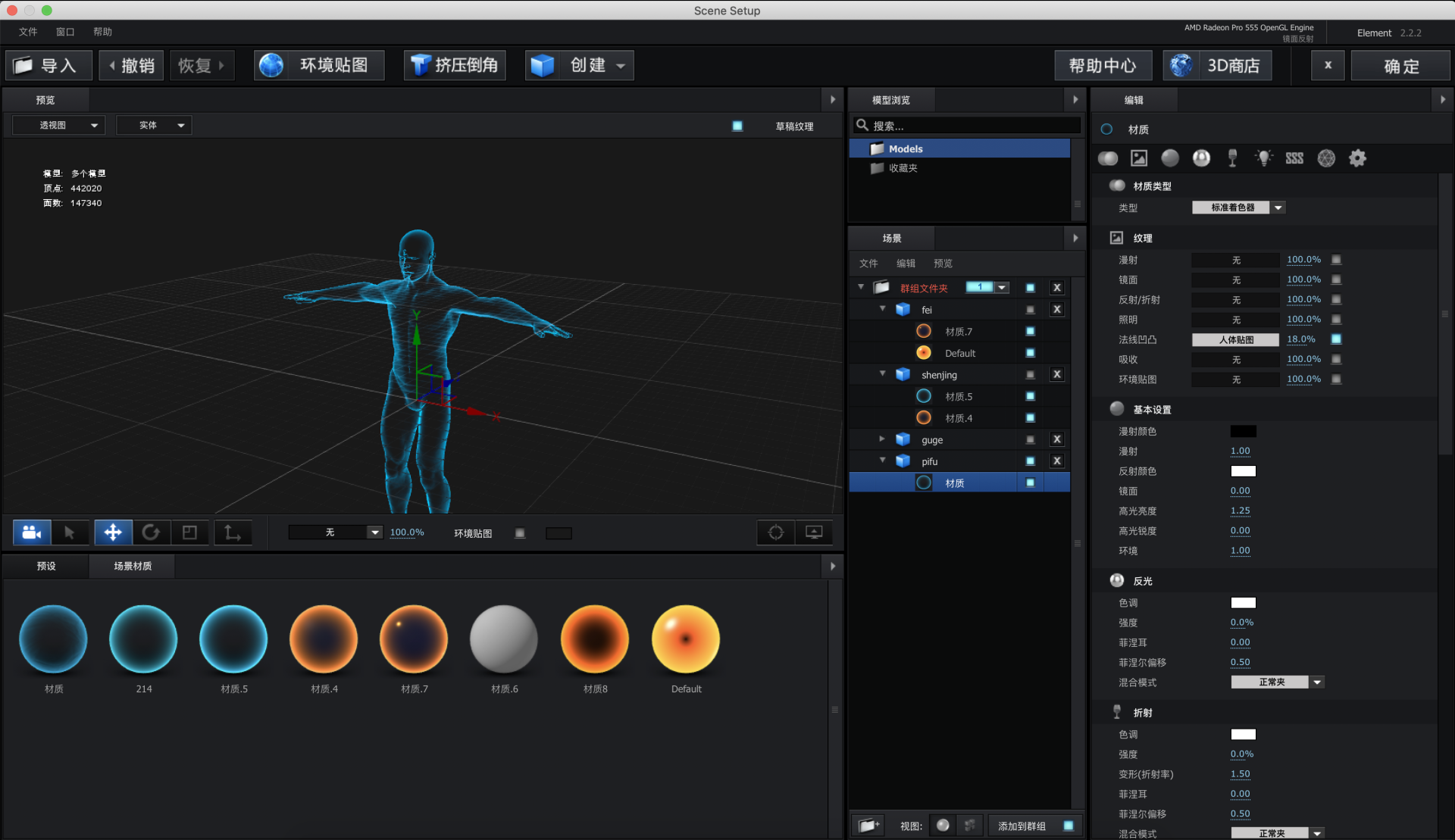Screen dimensions: 1455x840
Task: Open the wireframe sphere settings icon
Action: tap(1326, 158)
